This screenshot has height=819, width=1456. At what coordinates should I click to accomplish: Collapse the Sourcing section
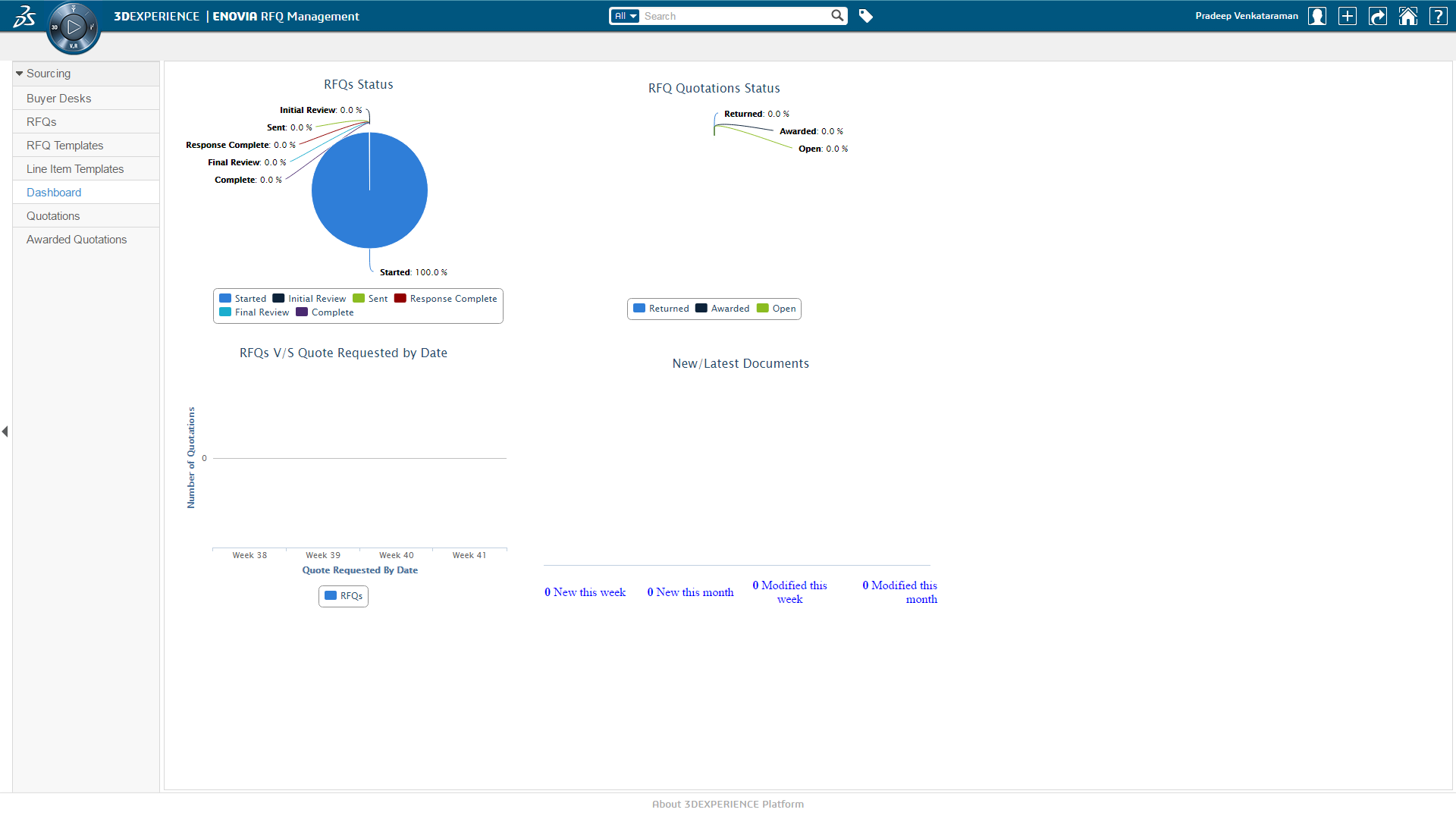click(20, 74)
